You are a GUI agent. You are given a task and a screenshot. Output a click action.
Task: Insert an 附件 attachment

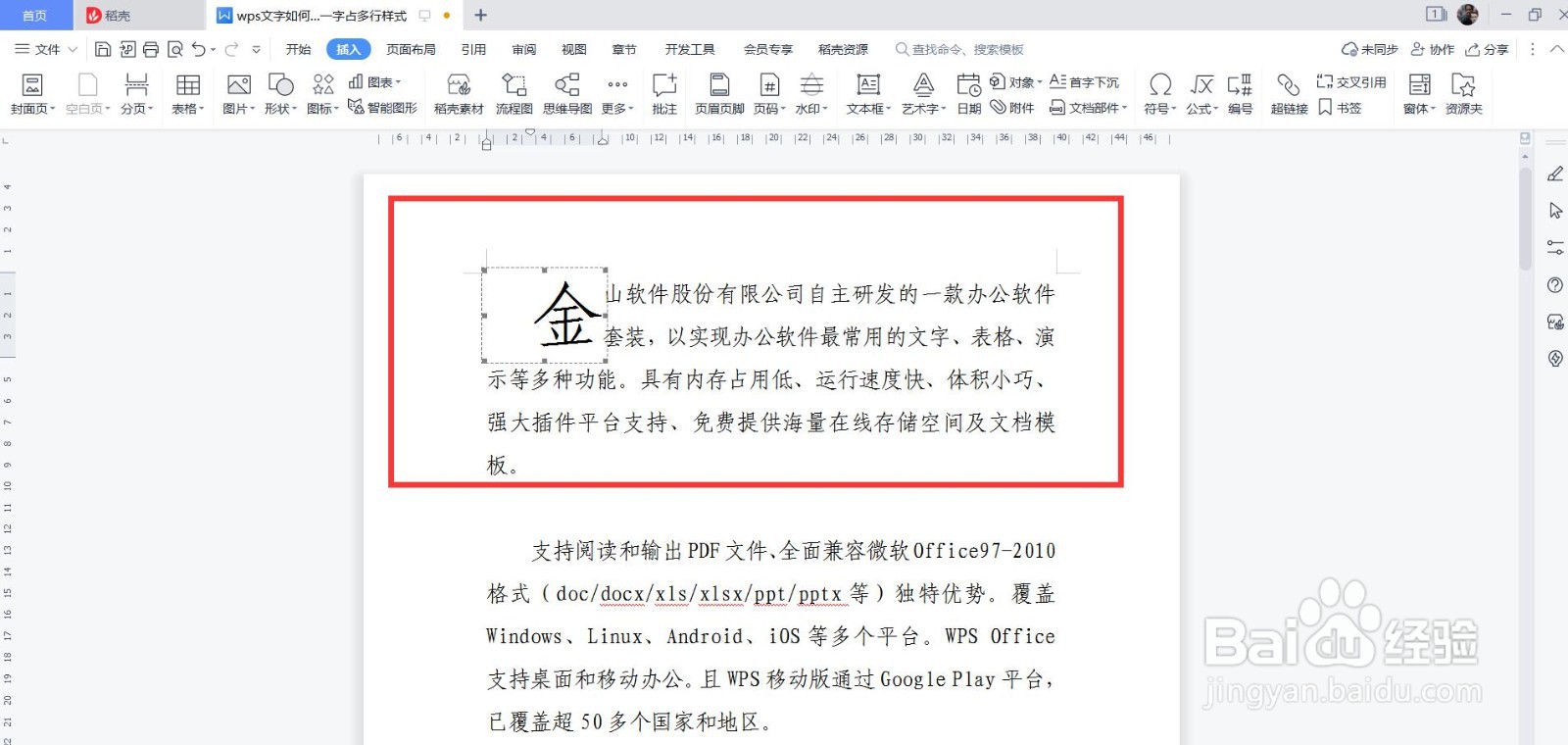point(1012,108)
